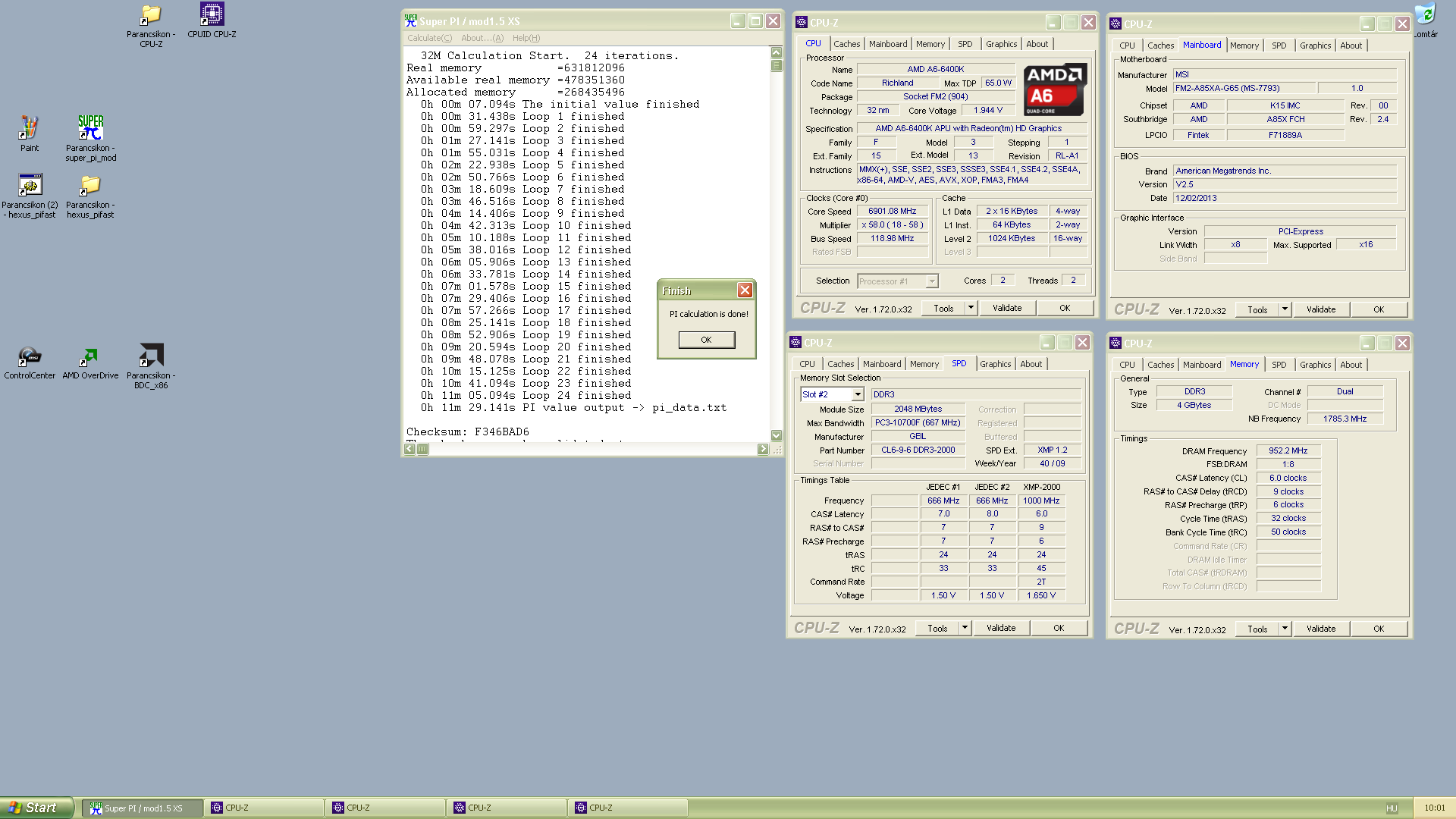Image resolution: width=1456 pixels, height=819 pixels.
Task: Open the About menu in Super PI
Action: (482, 38)
